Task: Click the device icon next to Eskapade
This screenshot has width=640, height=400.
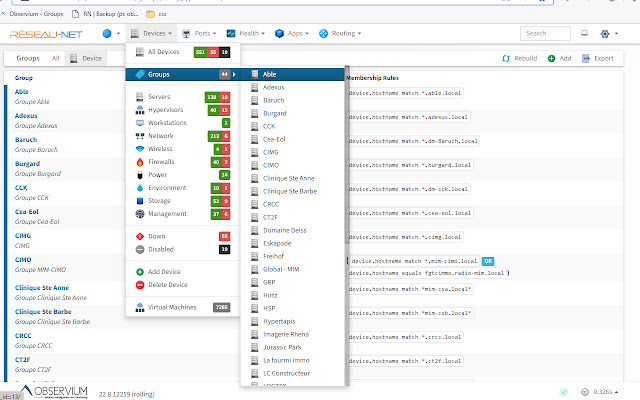Action: (254, 243)
